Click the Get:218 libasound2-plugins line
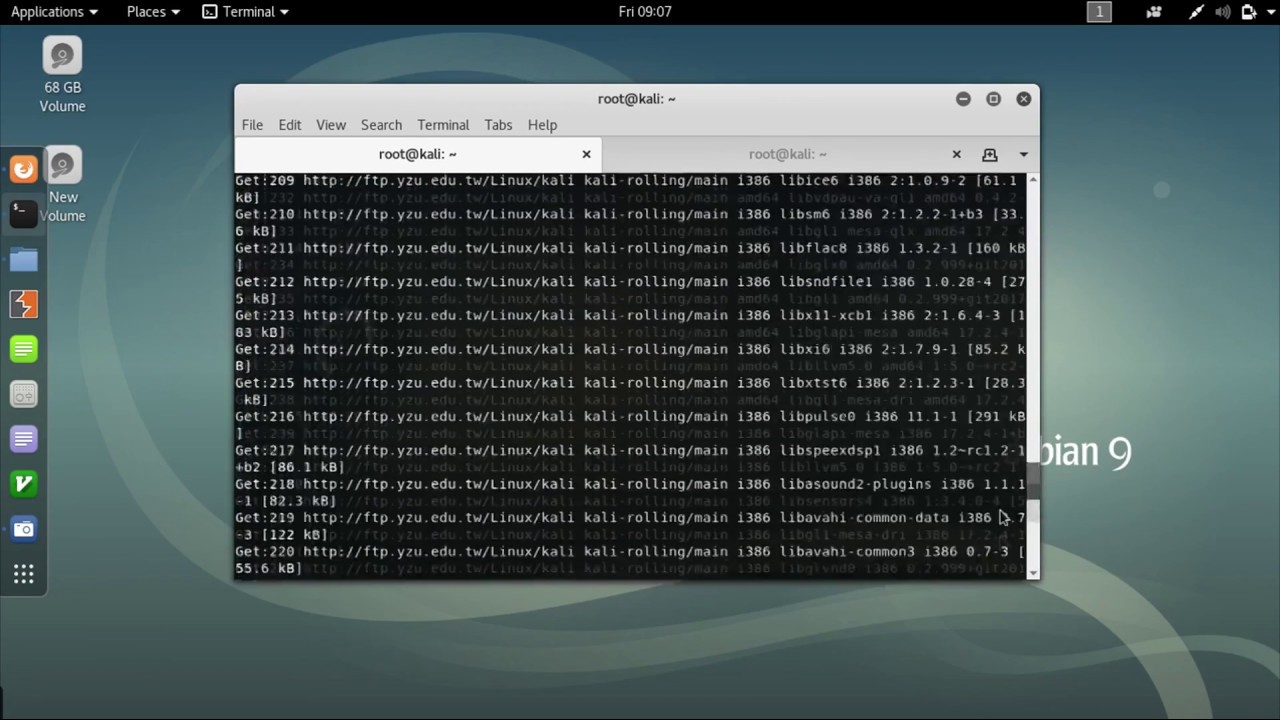Screen dimensions: 1280x720 tap(630, 492)
